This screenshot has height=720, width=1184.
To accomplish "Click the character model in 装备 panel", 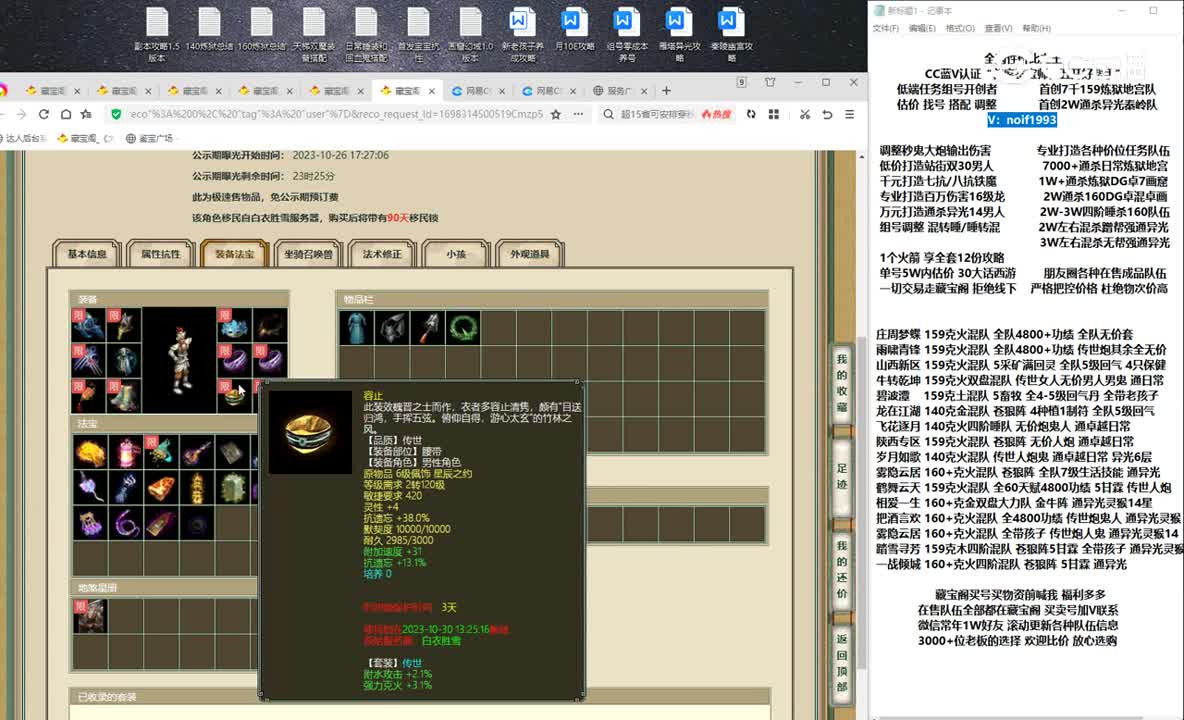I will 179,359.
